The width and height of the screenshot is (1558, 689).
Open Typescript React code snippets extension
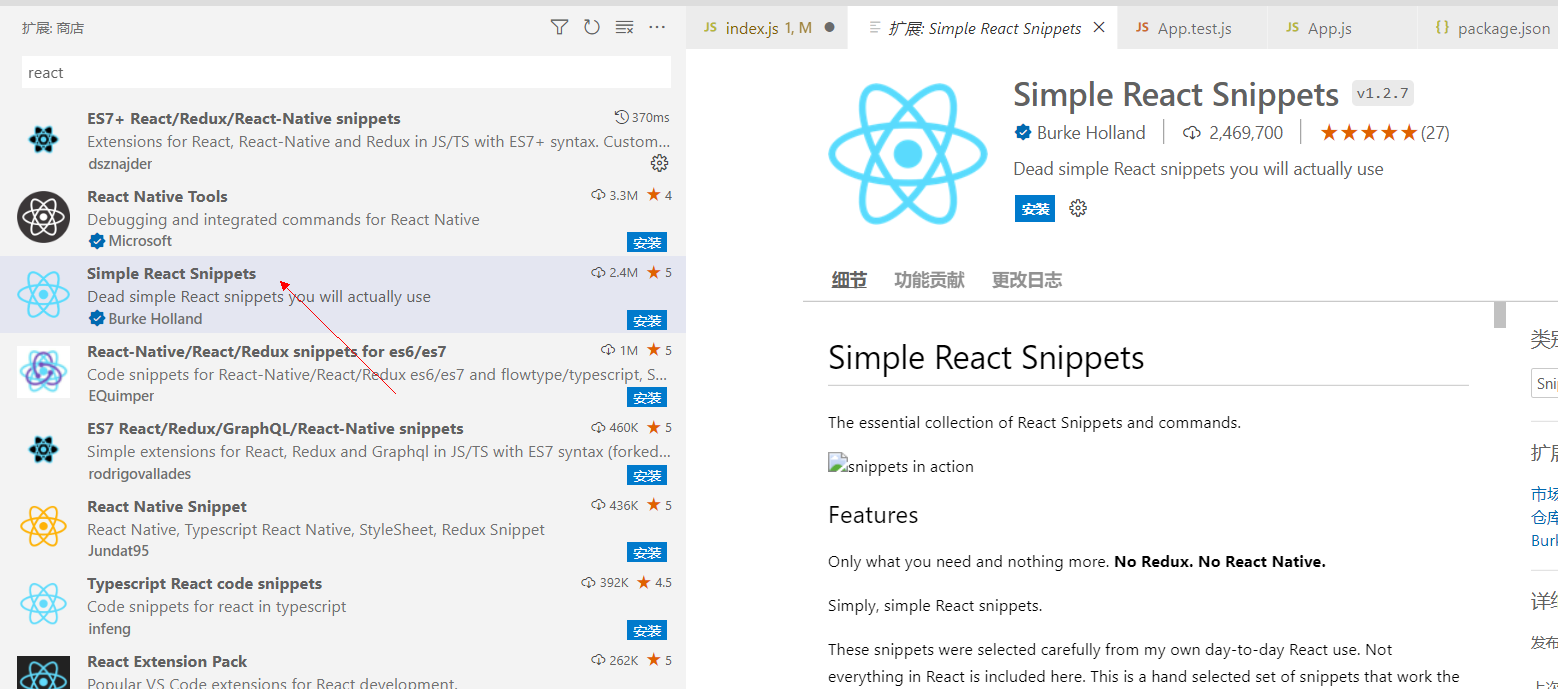tap(343, 604)
